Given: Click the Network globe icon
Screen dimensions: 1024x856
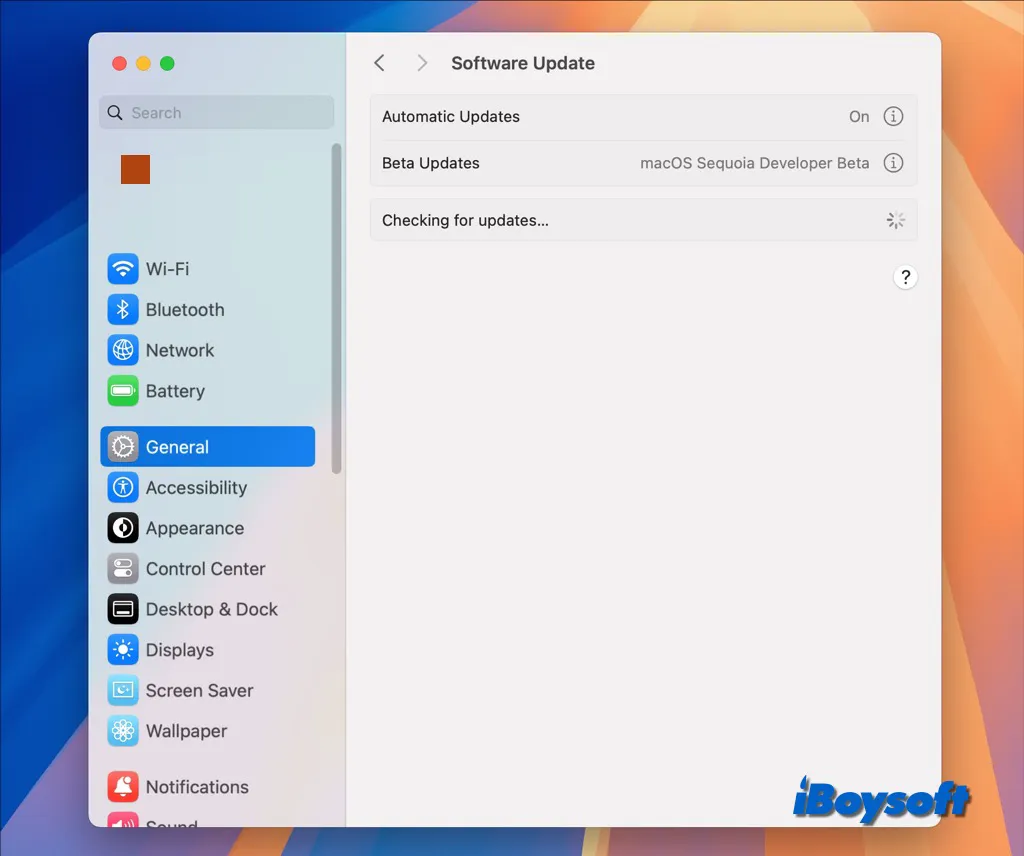Looking at the screenshot, I should pyautogui.click(x=123, y=350).
